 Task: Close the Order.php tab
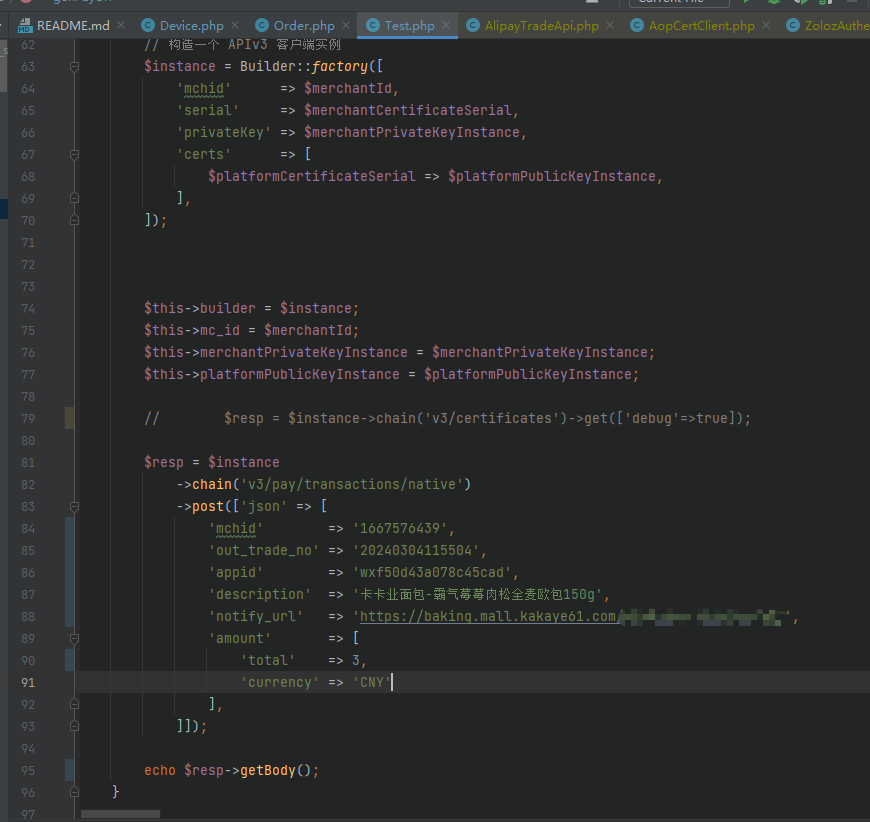click(346, 26)
